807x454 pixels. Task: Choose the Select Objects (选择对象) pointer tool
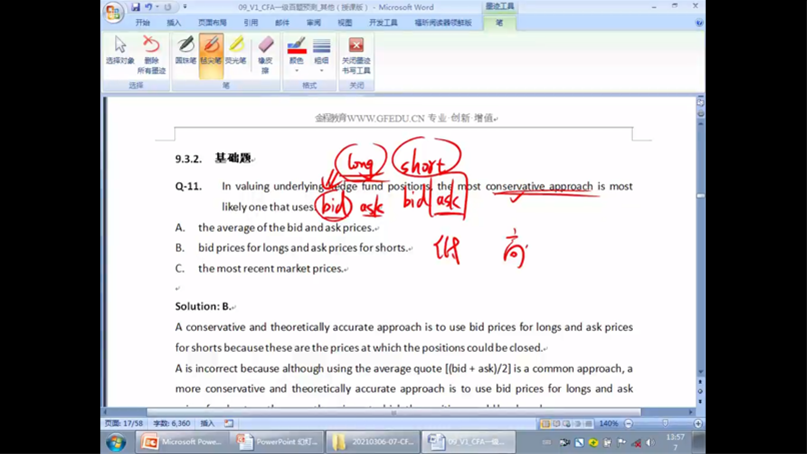(x=120, y=51)
